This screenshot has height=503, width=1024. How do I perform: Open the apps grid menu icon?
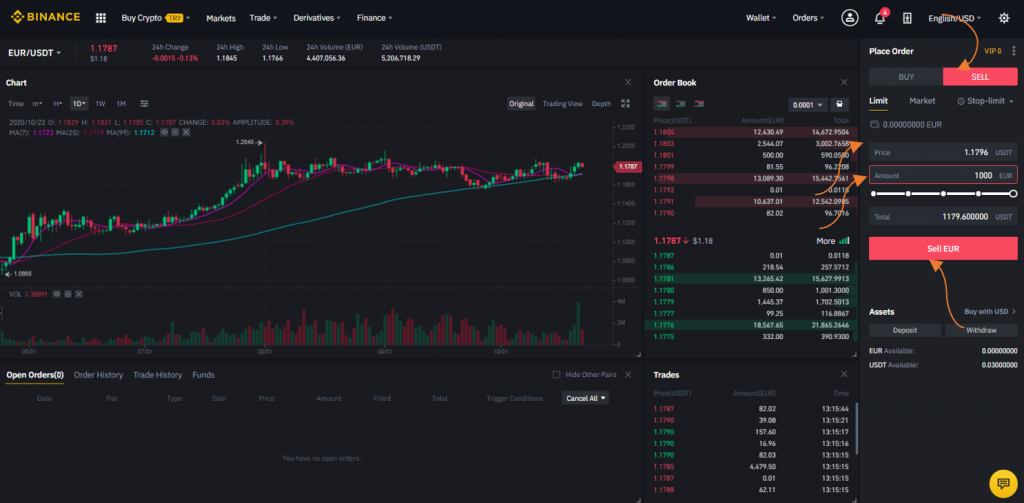click(x=101, y=18)
